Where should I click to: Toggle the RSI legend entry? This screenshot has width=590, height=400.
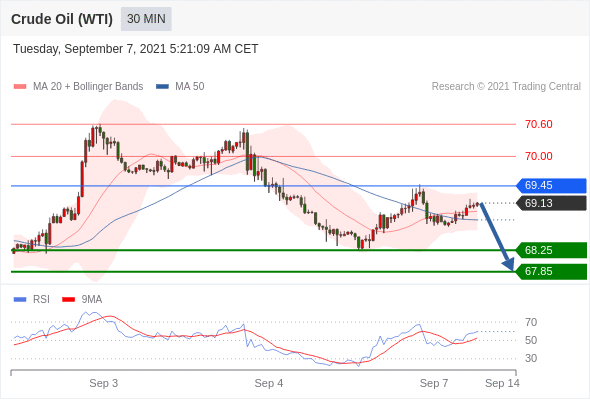(x=31, y=299)
